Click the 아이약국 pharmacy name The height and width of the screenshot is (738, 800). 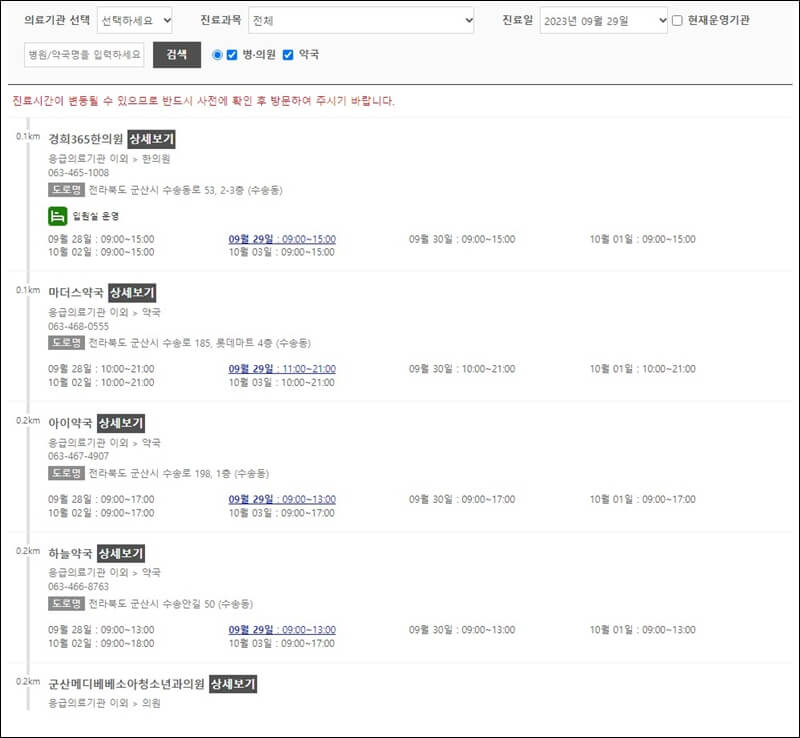pos(70,423)
